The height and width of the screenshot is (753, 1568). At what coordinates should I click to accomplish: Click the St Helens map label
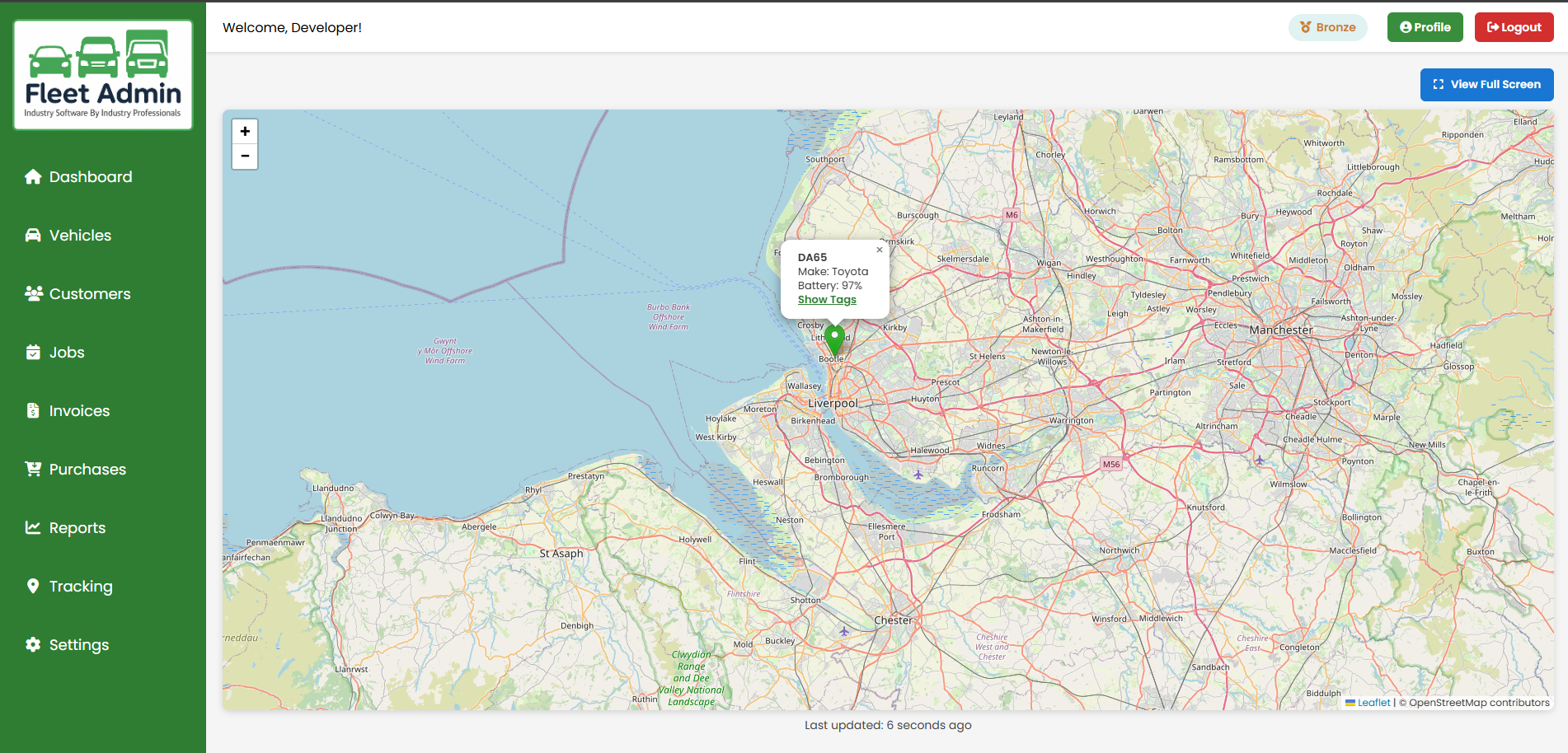[x=987, y=356]
